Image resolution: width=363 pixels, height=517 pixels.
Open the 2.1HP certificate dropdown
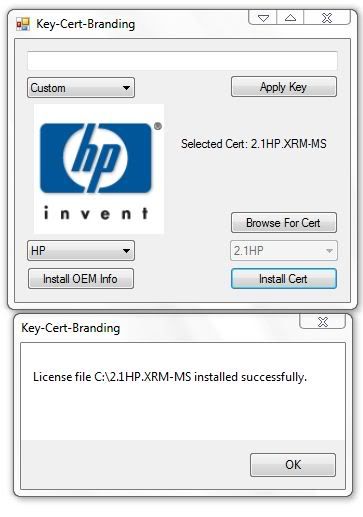(284, 250)
